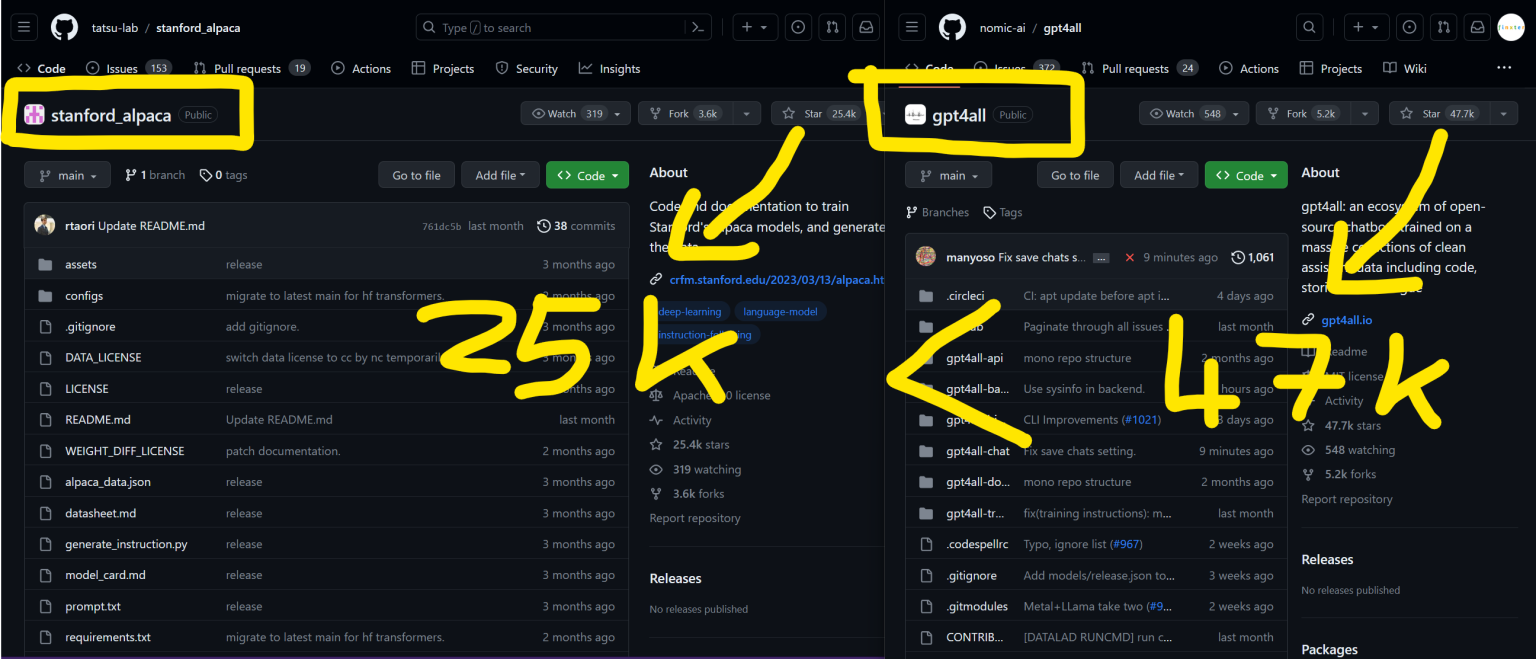Viewport: 1536px width, 659px height.
Task: Expand the green Code dropdown on gpt4all
Action: [1246, 174]
